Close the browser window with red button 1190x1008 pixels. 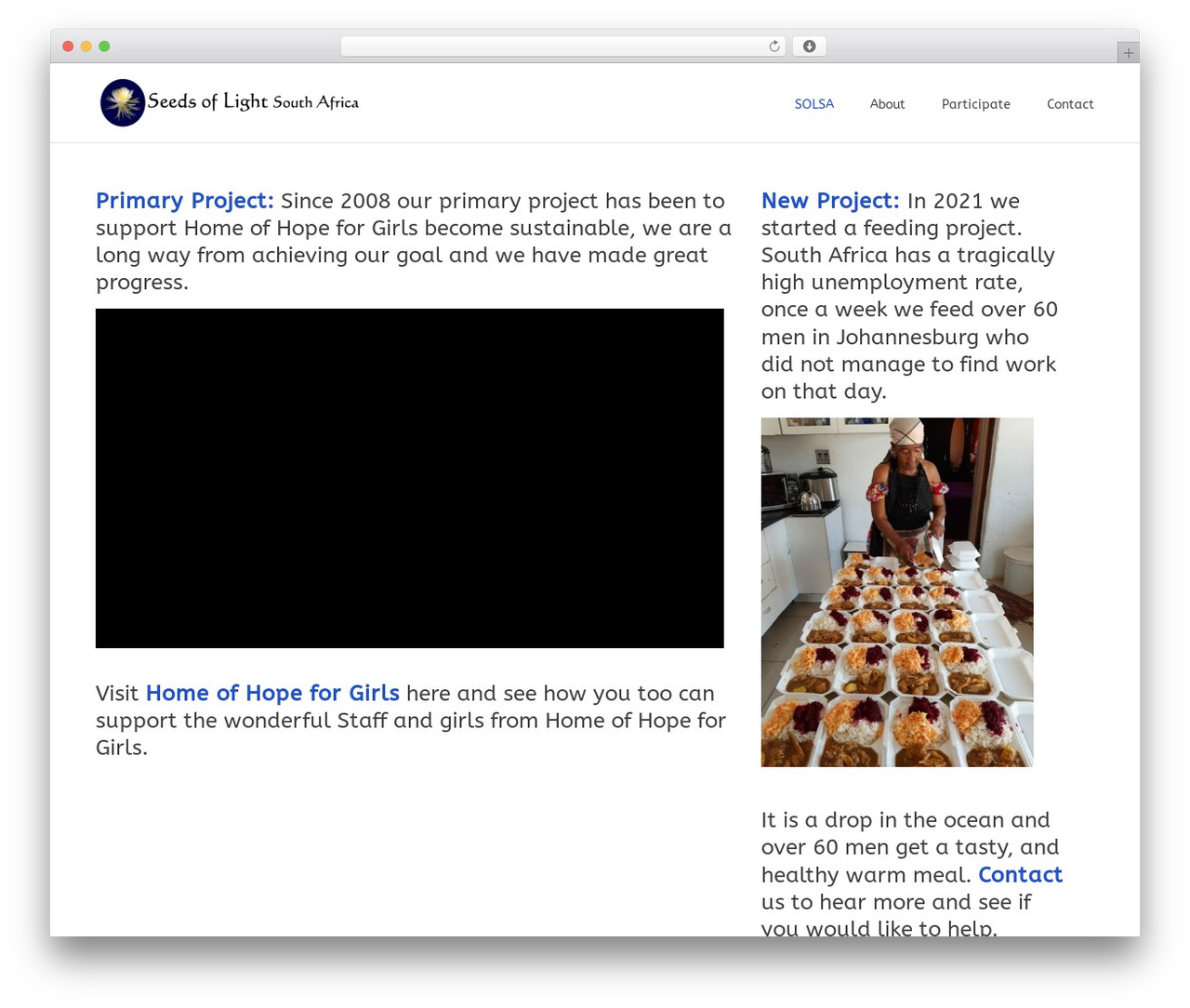pos(68,46)
